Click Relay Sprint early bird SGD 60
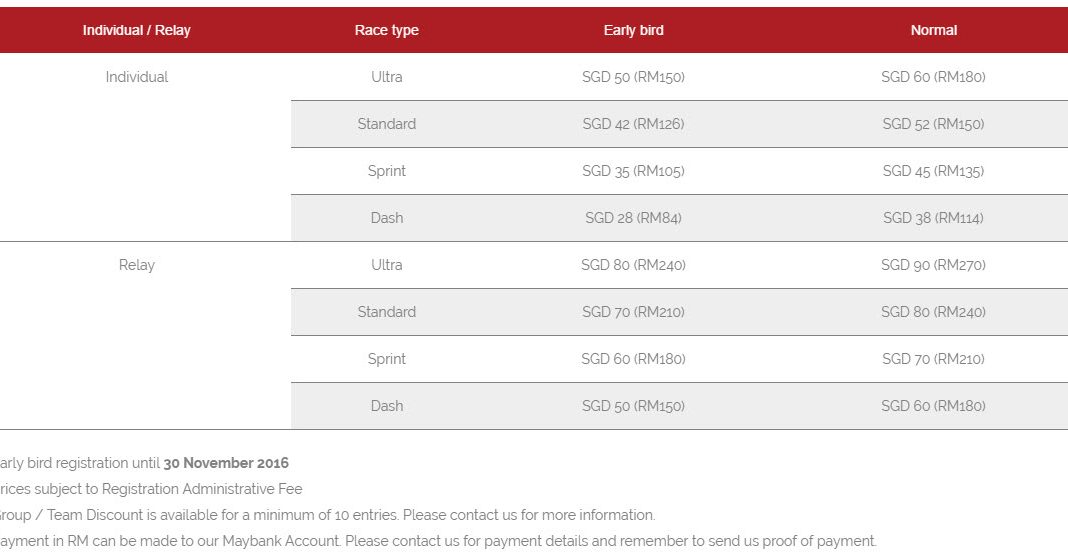The width and height of the screenshot is (1068, 554). (633, 359)
